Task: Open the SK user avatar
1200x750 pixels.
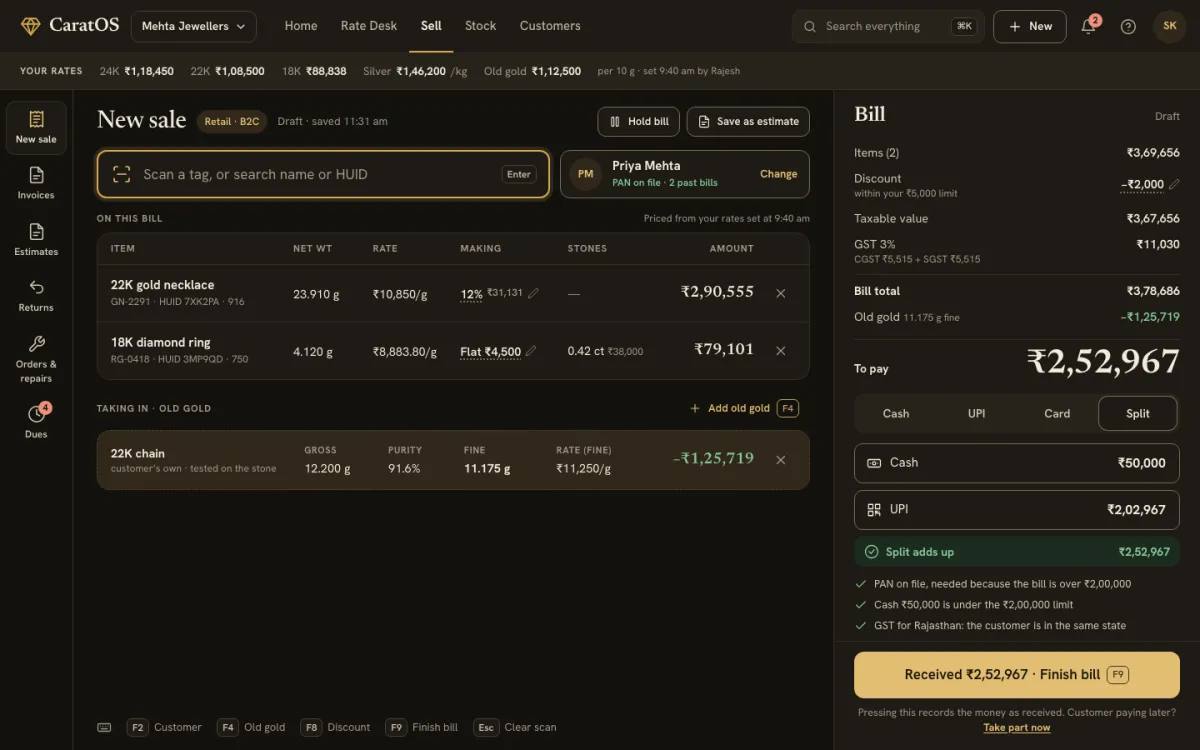Action: coord(1170,26)
